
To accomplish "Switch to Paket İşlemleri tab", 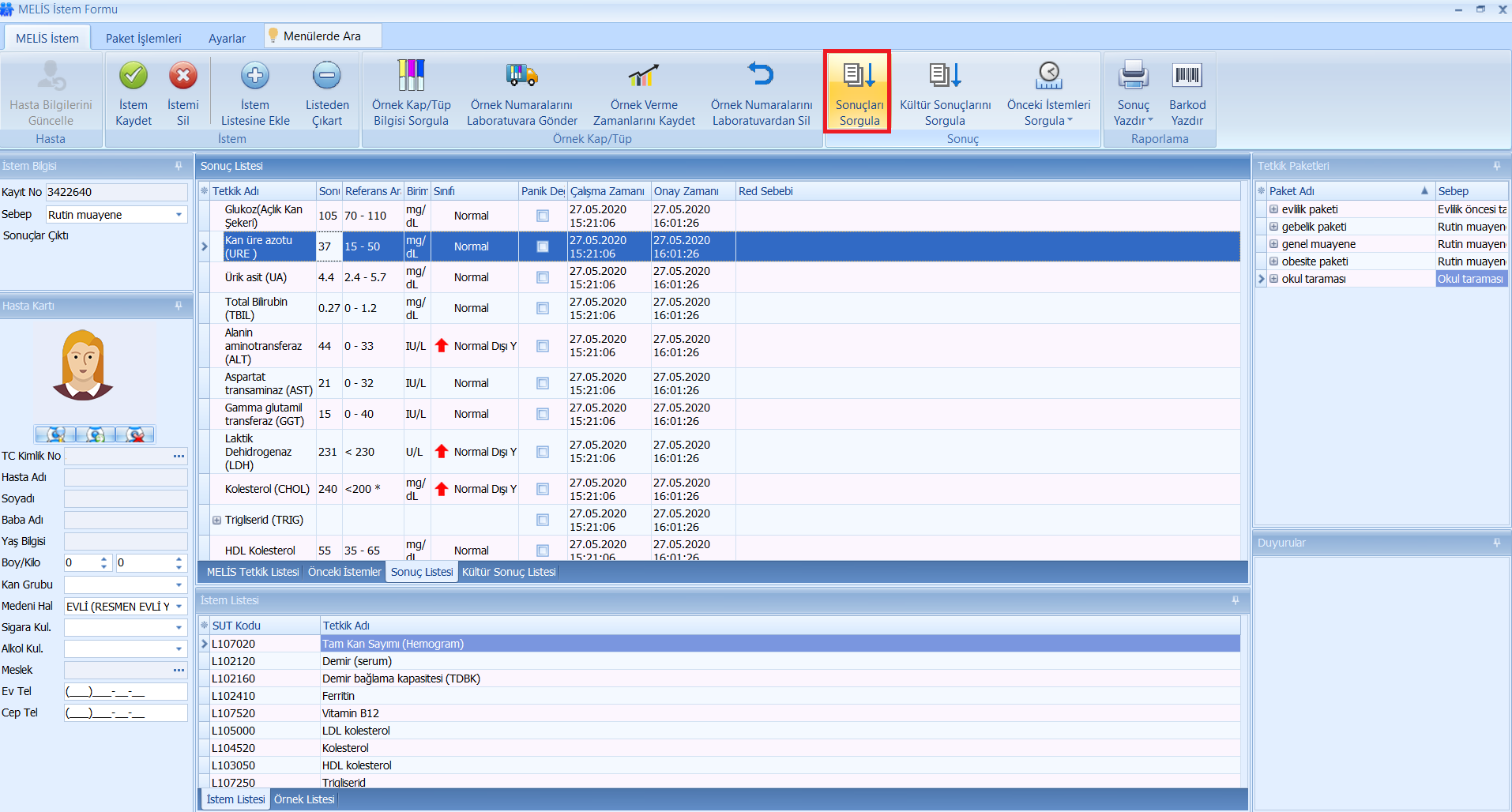I will point(144,38).
